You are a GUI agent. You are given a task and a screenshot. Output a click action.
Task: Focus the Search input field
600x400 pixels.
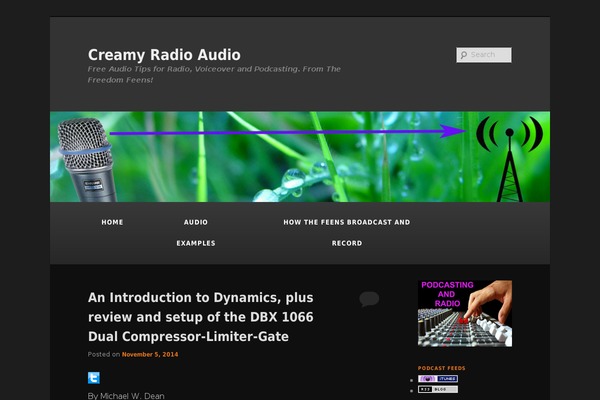(484, 55)
